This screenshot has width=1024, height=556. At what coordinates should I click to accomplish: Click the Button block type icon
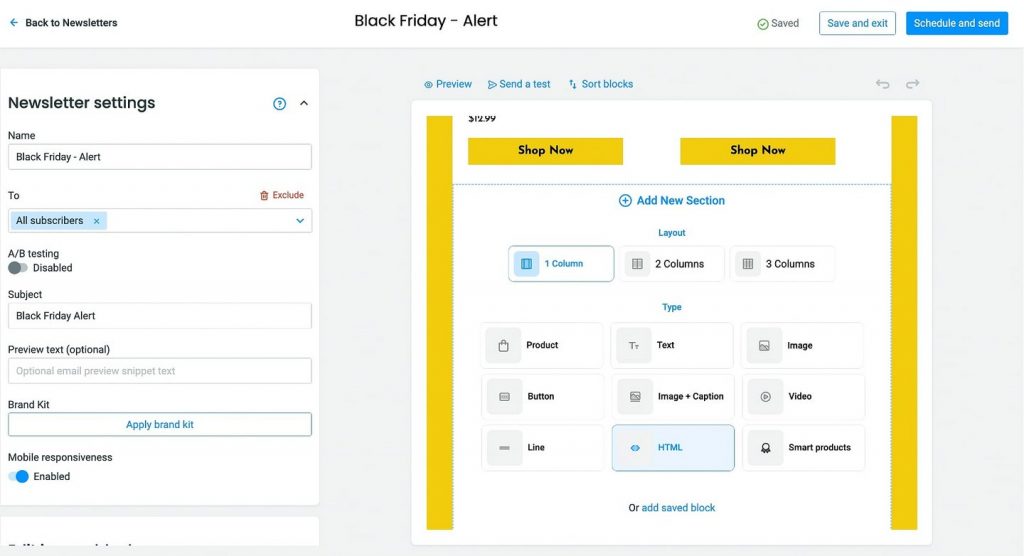click(x=504, y=397)
